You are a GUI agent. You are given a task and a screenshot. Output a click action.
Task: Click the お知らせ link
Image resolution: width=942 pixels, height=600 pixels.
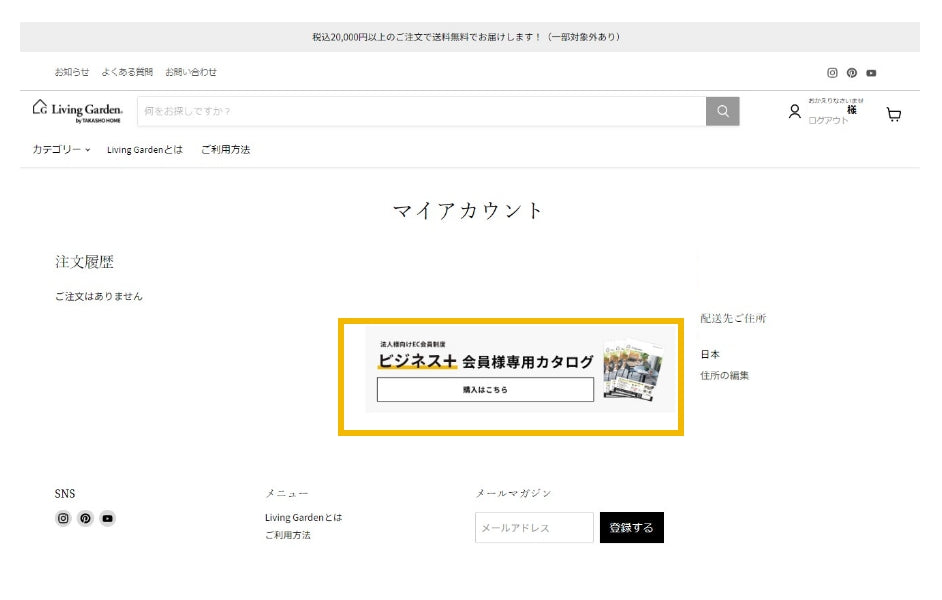(72, 72)
